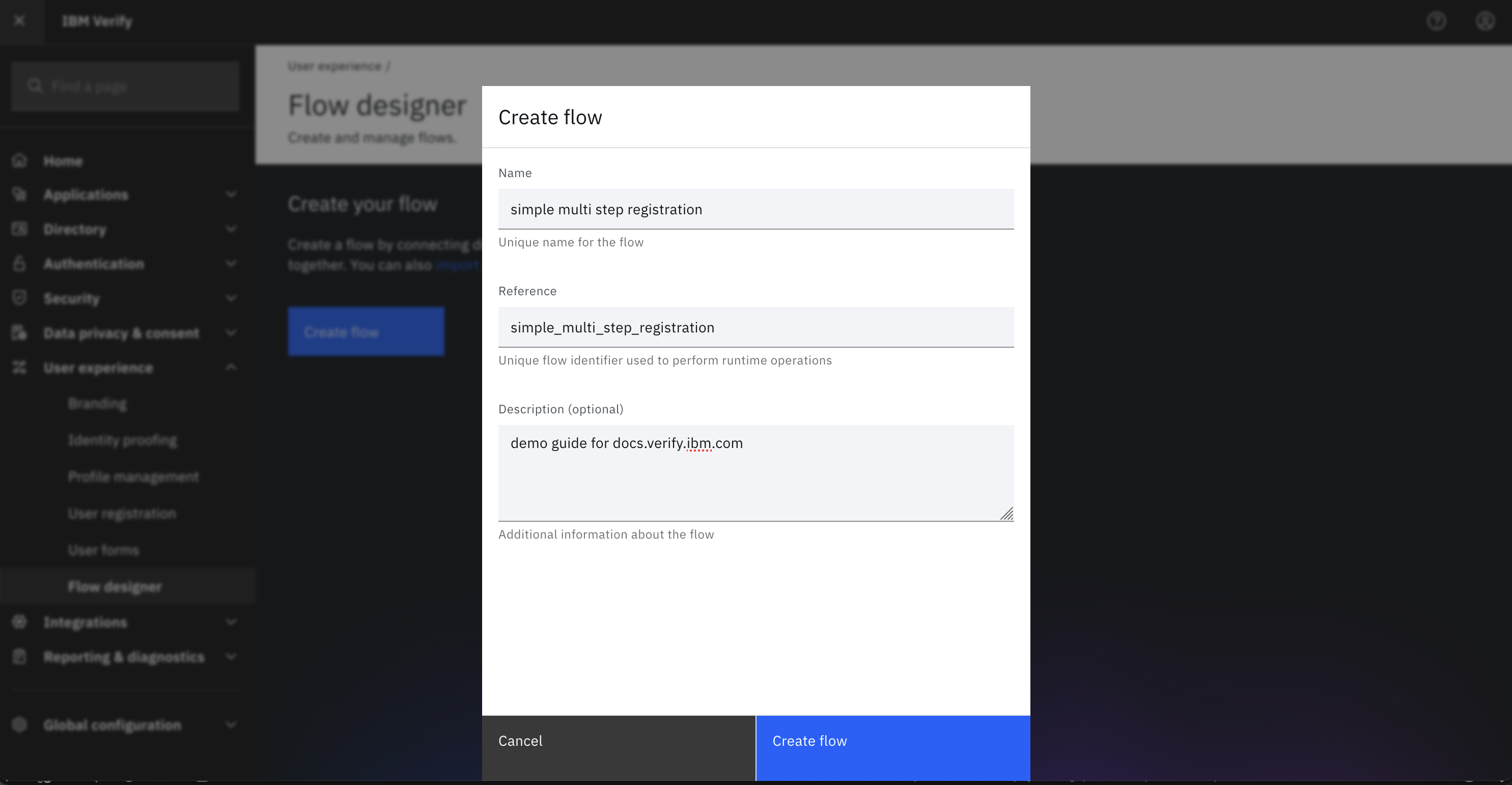Open the help icon in the top bar

coord(1436,21)
